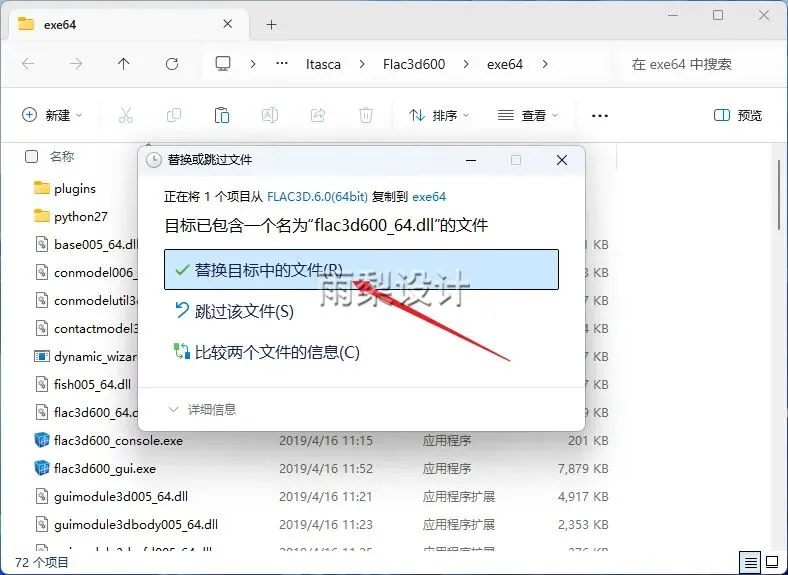Select the contactmodel file row
788x575 pixels.
86,329
